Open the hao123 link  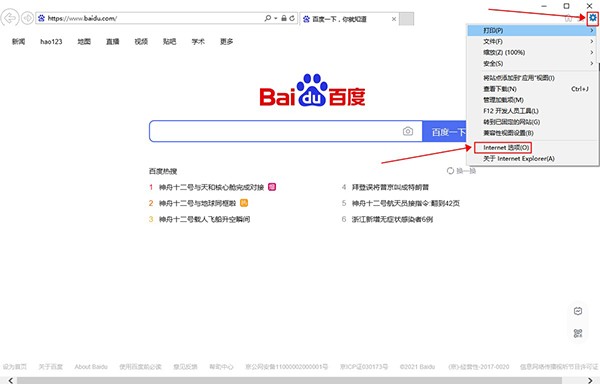point(51,41)
